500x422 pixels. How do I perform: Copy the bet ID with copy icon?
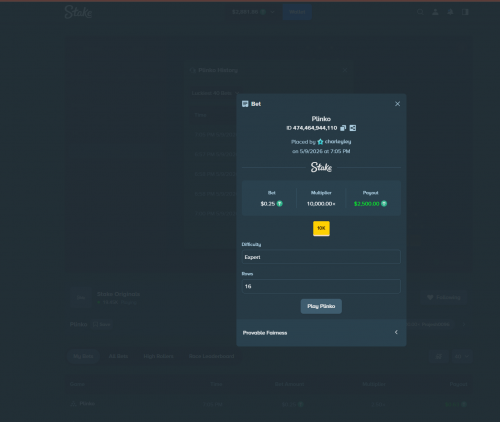point(343,128)
